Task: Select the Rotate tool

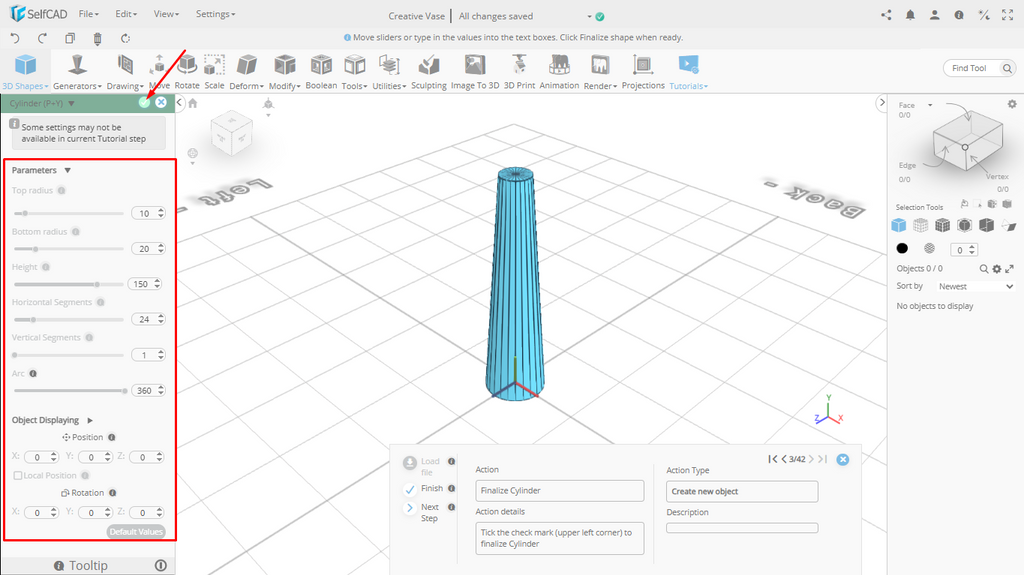Action: pos(187,72)
